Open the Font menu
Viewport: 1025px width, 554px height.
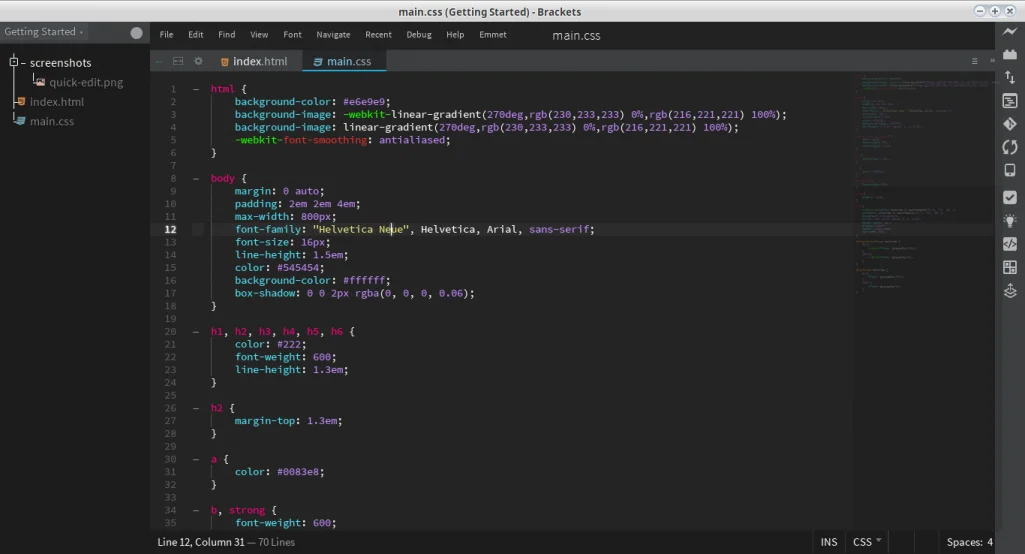292,35
